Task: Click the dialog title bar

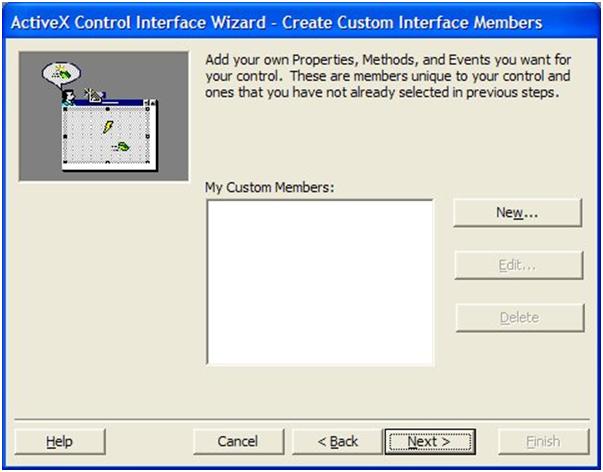Action: (x=301, y=21)
